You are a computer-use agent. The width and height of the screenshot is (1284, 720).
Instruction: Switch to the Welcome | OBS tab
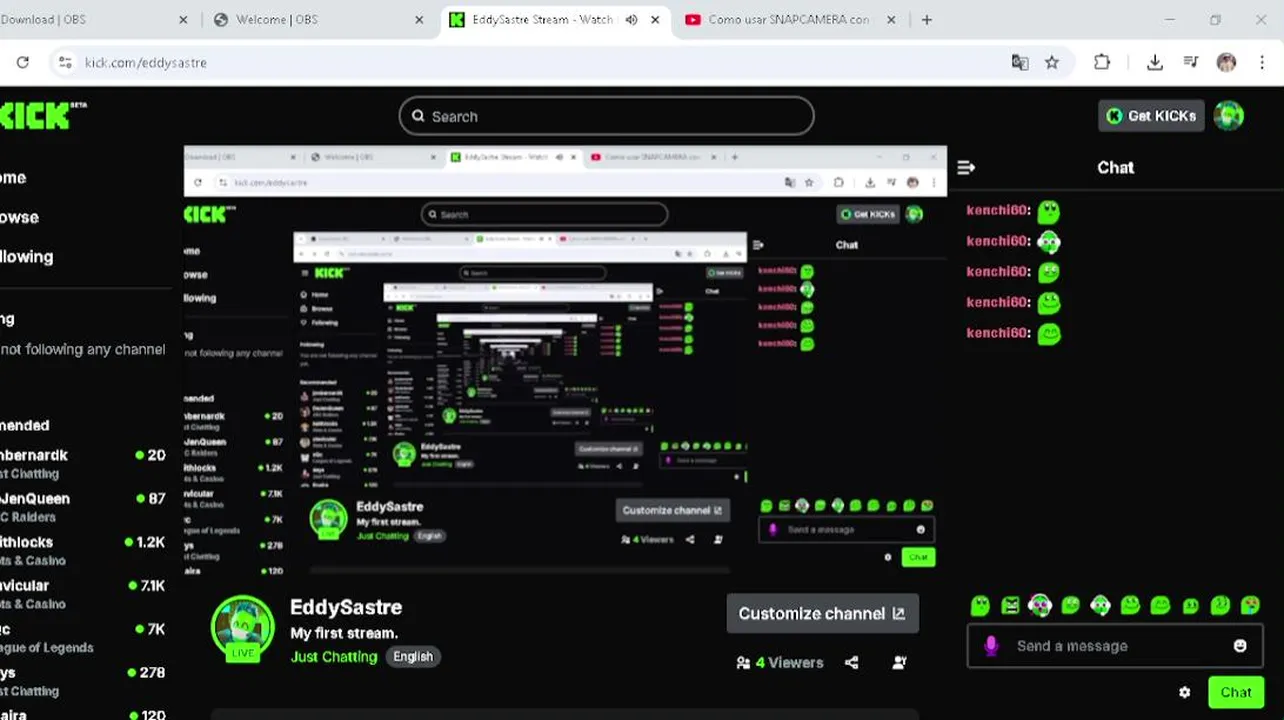pyautogui.click(x=318, y=19)
